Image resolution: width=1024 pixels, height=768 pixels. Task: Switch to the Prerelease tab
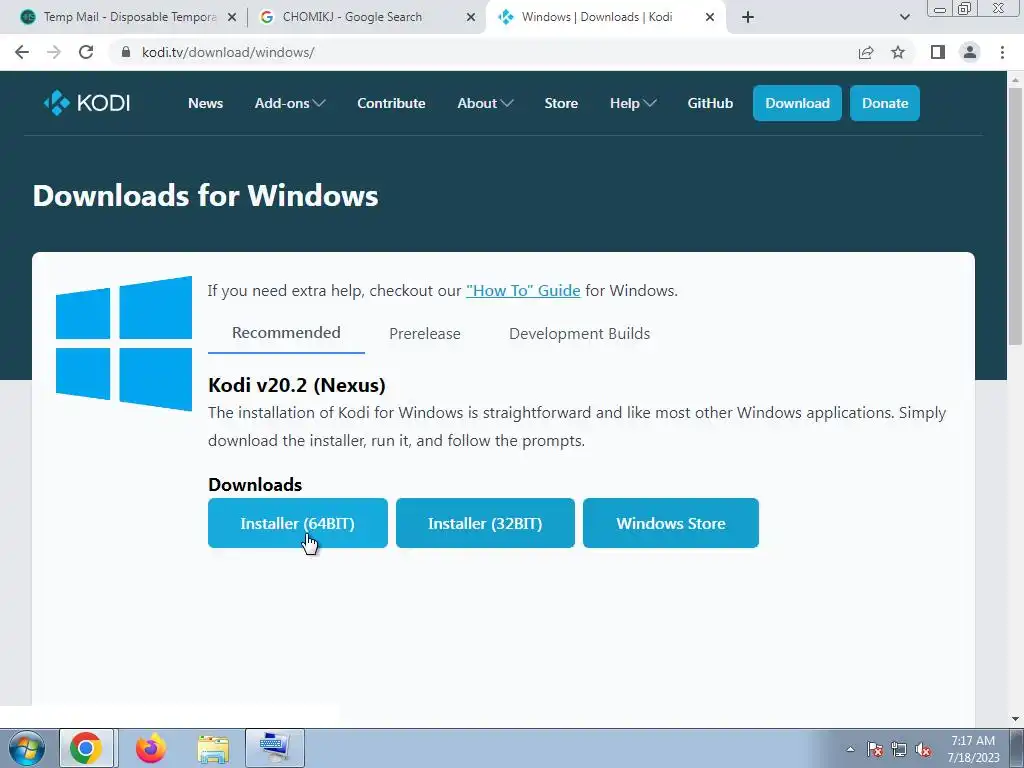tap(424, 334)
